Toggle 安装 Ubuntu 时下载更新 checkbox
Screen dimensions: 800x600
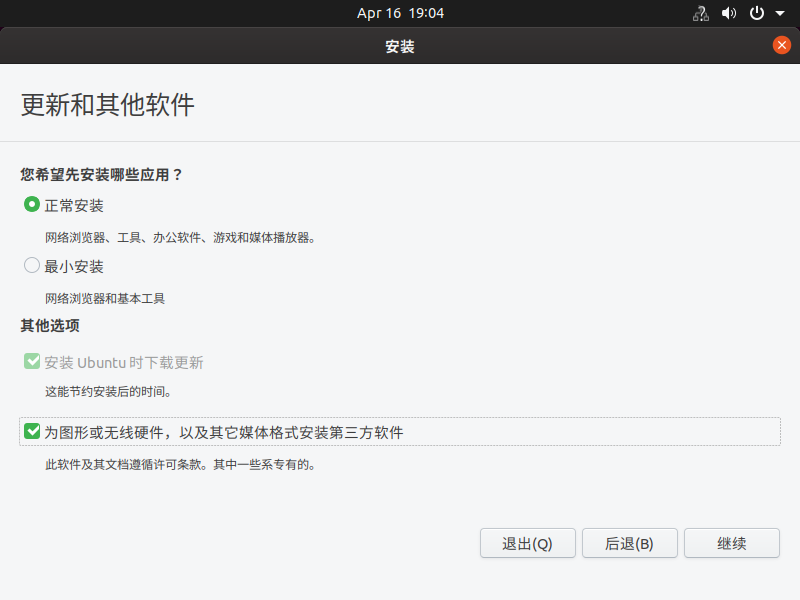tap(32, 362)
